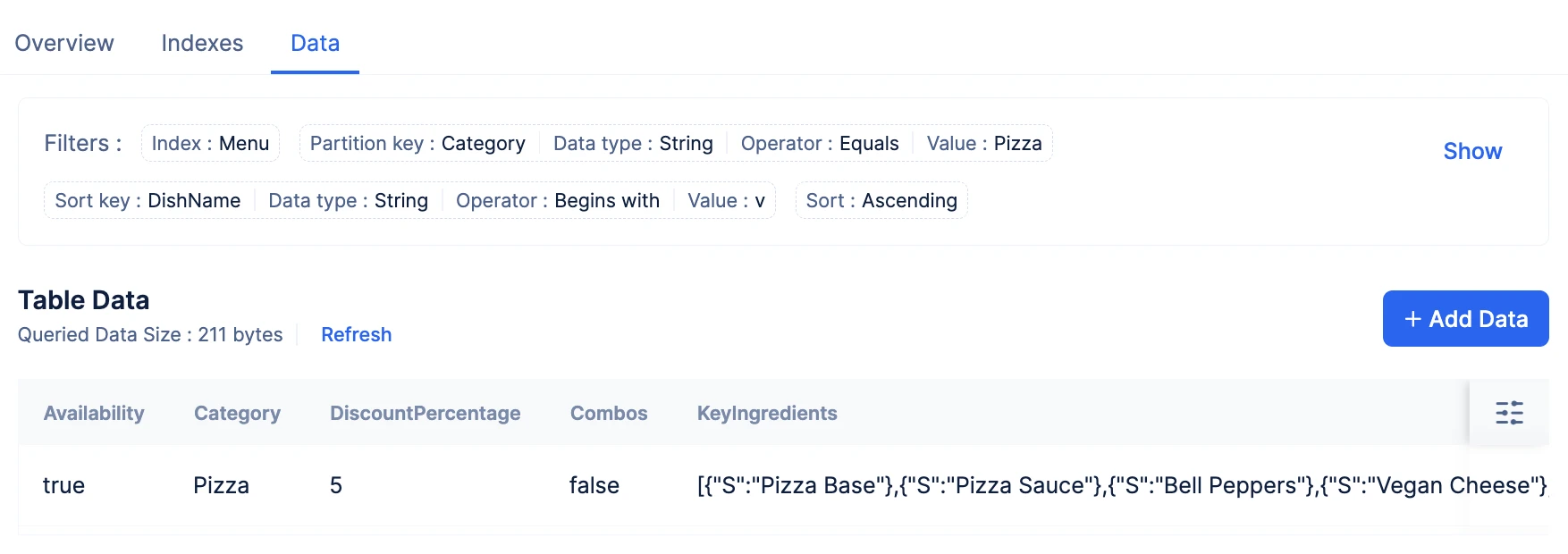Select the Sort key DishName filter

tap(148, 200)
